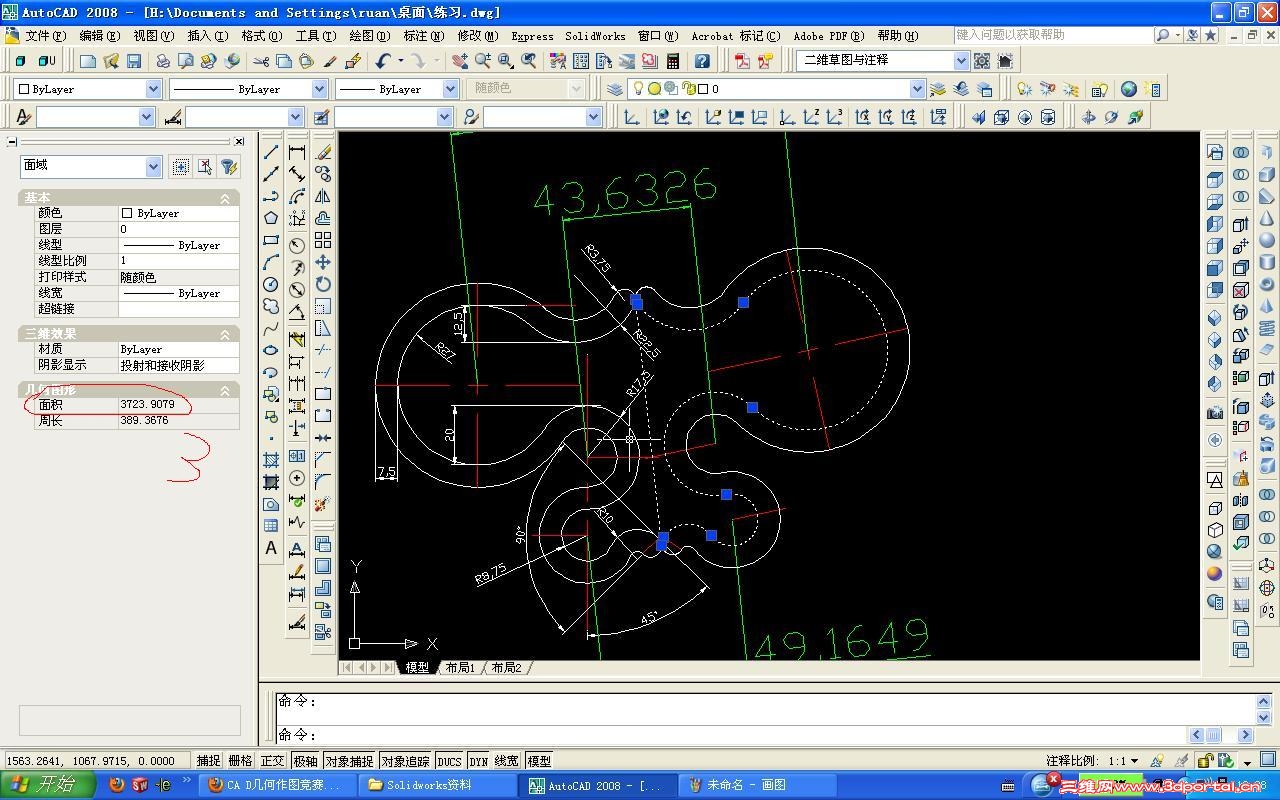The image size is (1280, 800).
Task: Click the 模型 button in status bar
Action: (539, 761)
